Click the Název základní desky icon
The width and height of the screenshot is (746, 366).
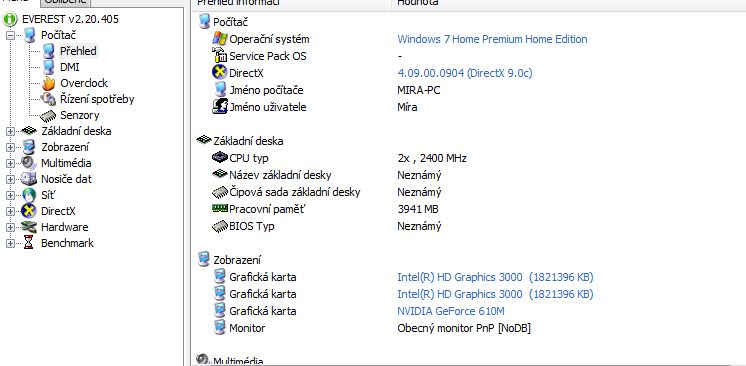[219, 174]
